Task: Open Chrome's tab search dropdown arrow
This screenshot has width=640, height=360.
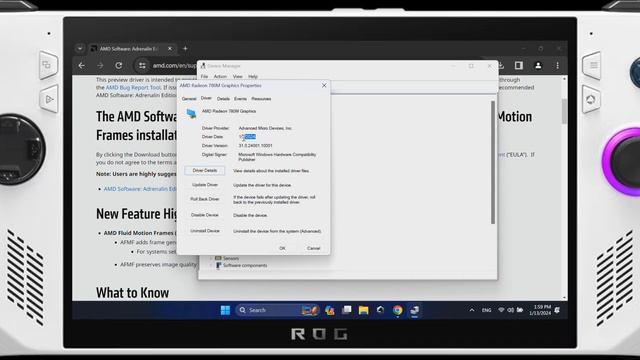Action: tap(80, 49)
